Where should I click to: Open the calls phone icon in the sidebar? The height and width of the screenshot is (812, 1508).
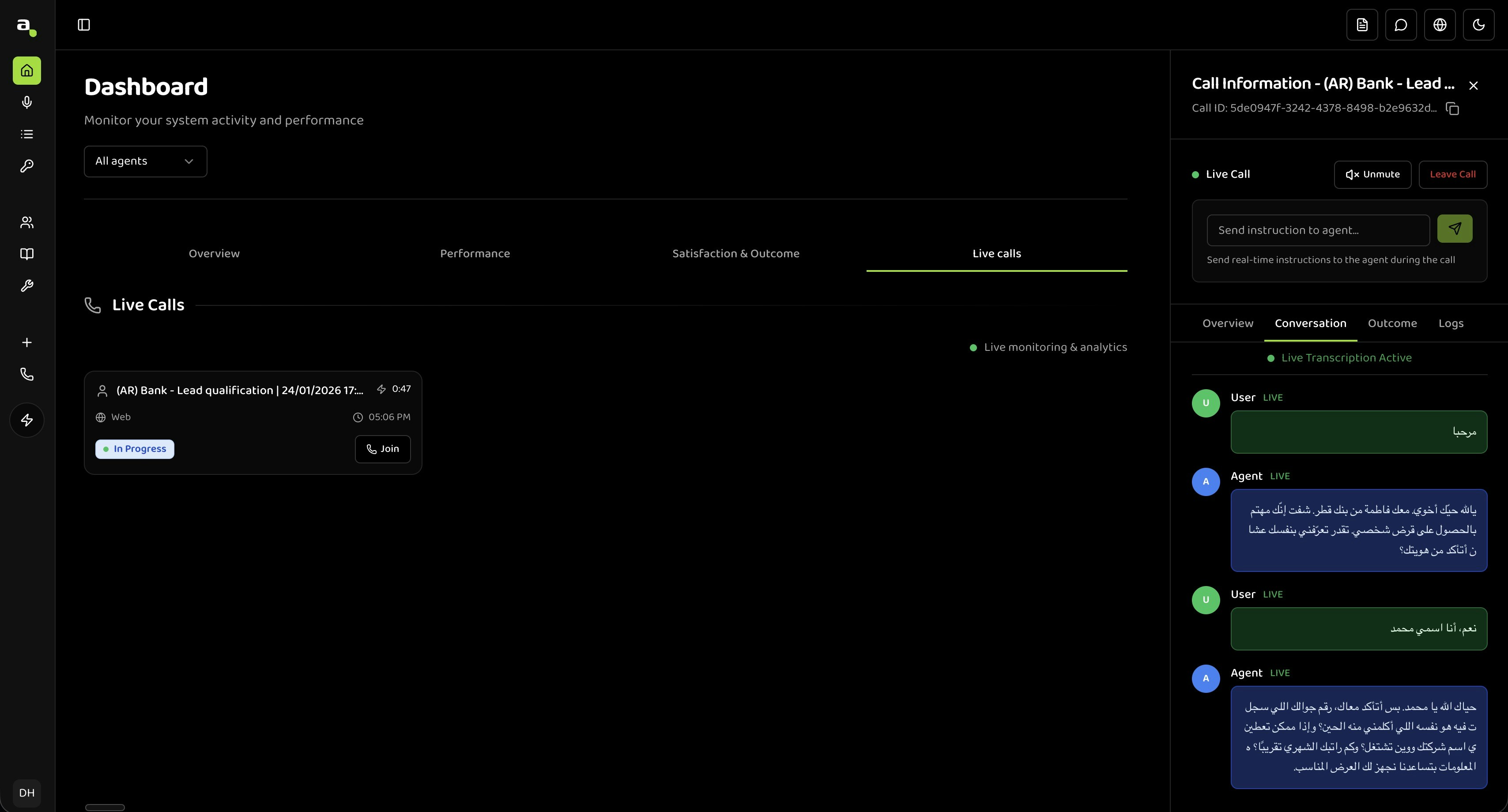click(26, 374)
